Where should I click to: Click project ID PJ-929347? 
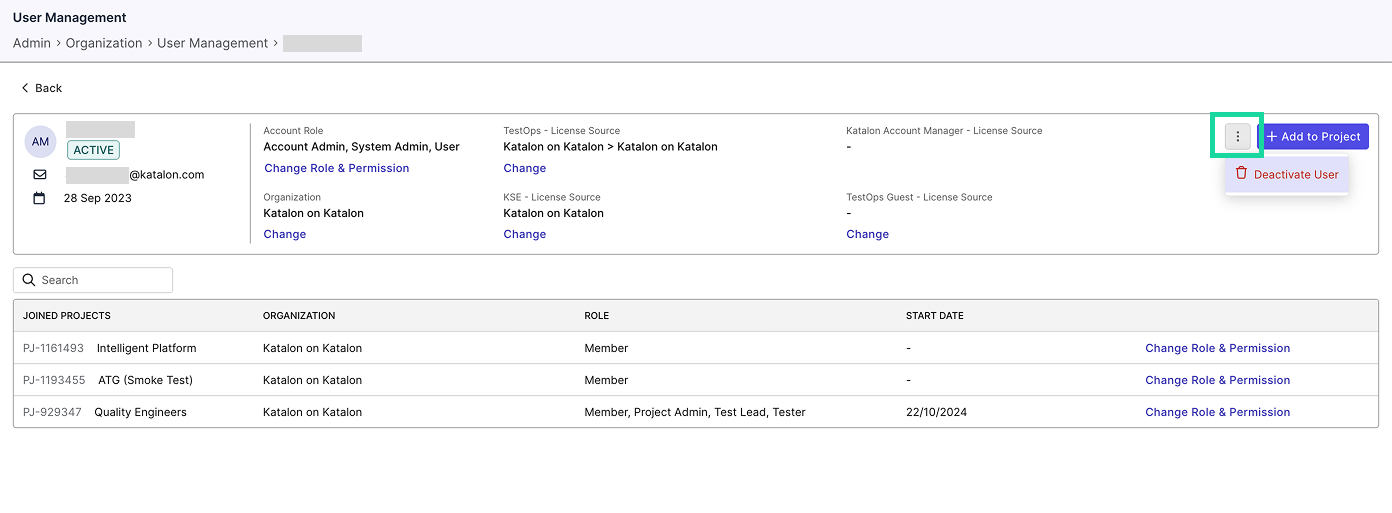(53, 412)
